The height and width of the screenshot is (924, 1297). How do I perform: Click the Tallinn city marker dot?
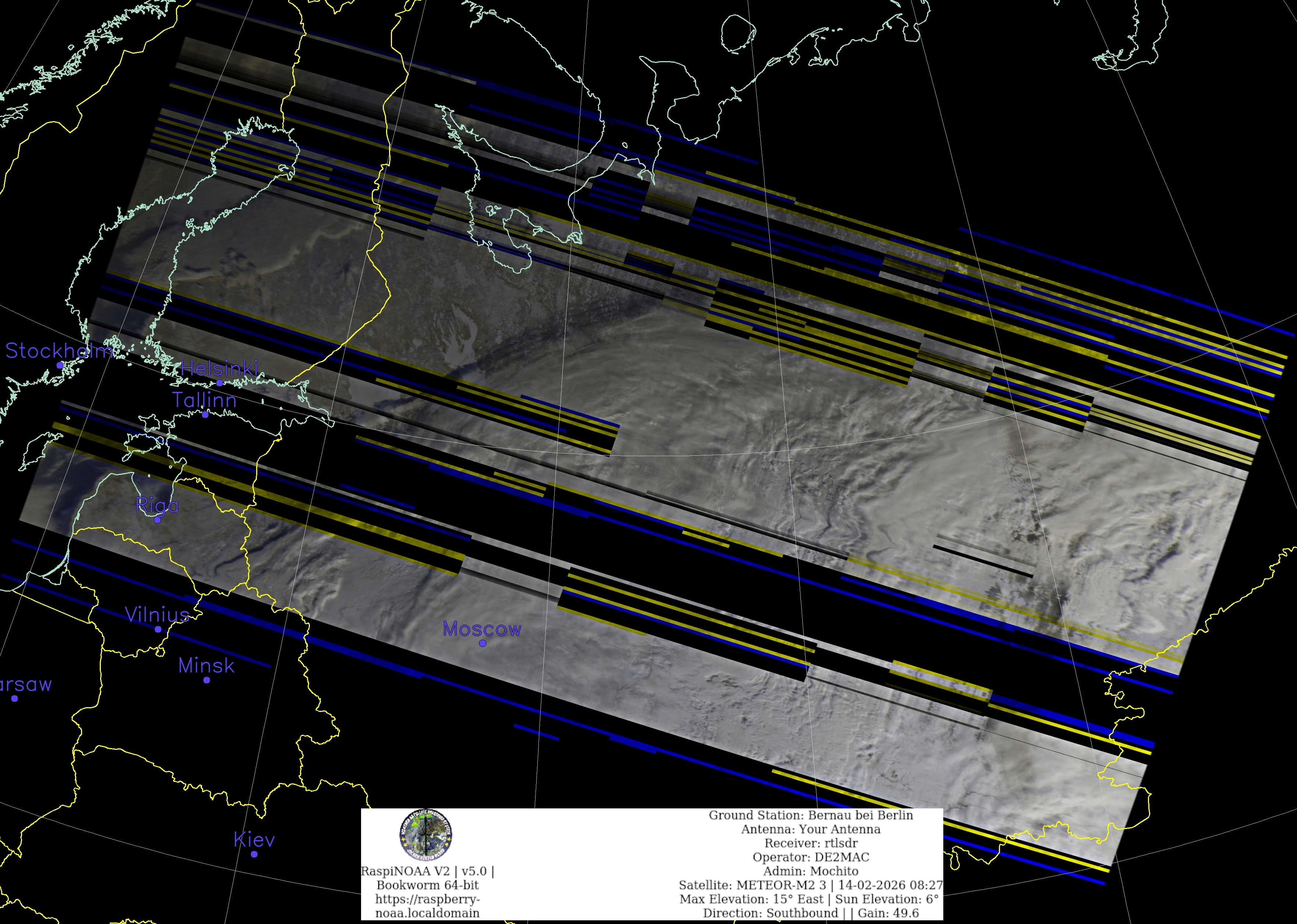coord(205,414)
